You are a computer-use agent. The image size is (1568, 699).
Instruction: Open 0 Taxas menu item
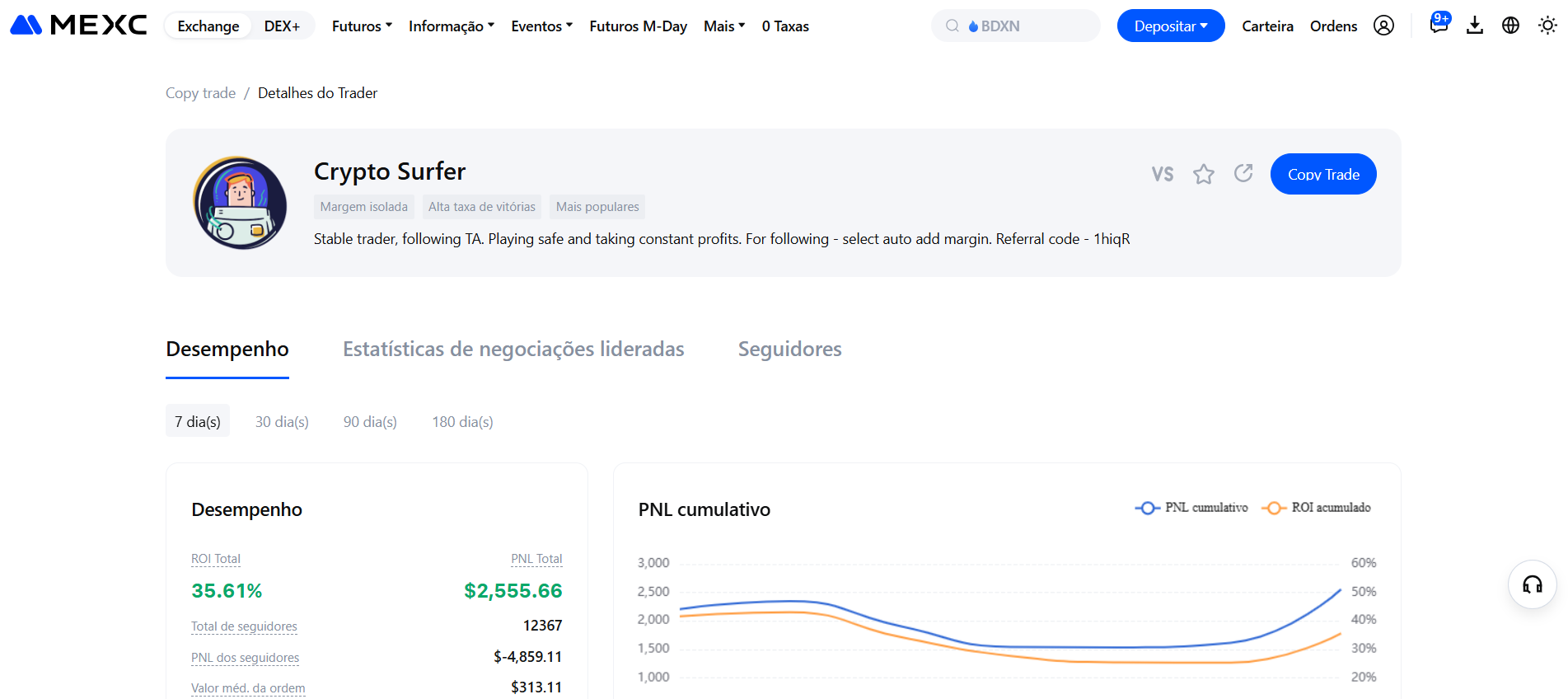pyautogui.click(x=785, y=26)
